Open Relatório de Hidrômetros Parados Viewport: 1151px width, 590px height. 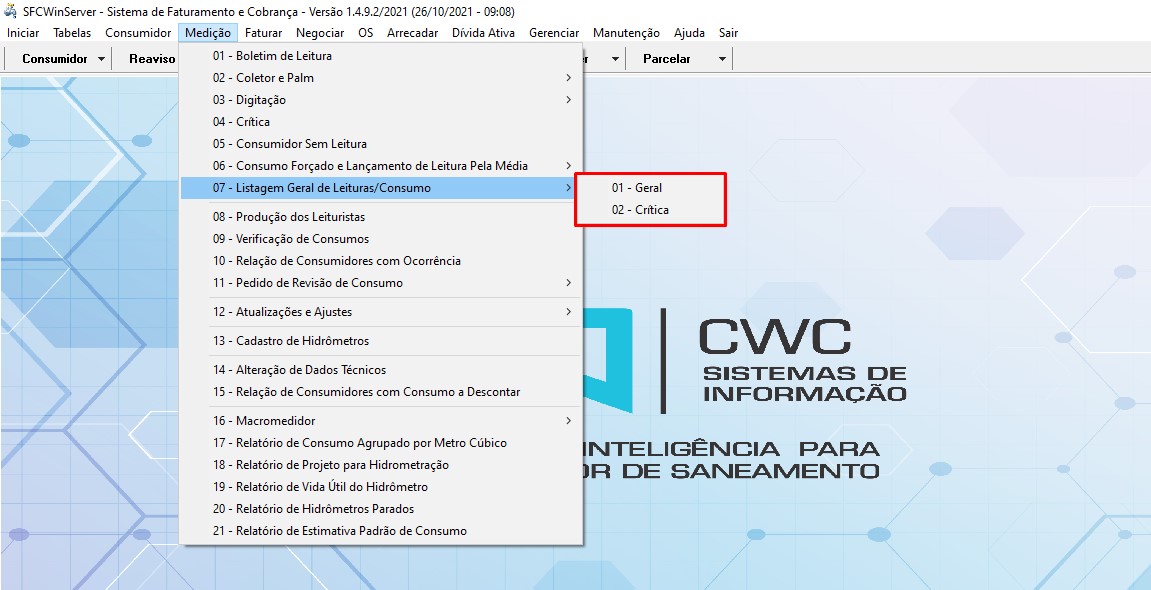[x=313, y=509]
